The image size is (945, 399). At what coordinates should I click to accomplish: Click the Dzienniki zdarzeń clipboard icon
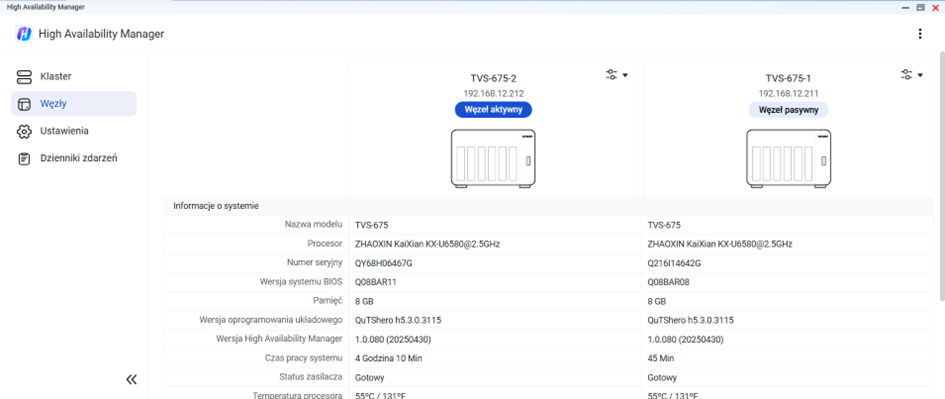click(x=24, y=159)
